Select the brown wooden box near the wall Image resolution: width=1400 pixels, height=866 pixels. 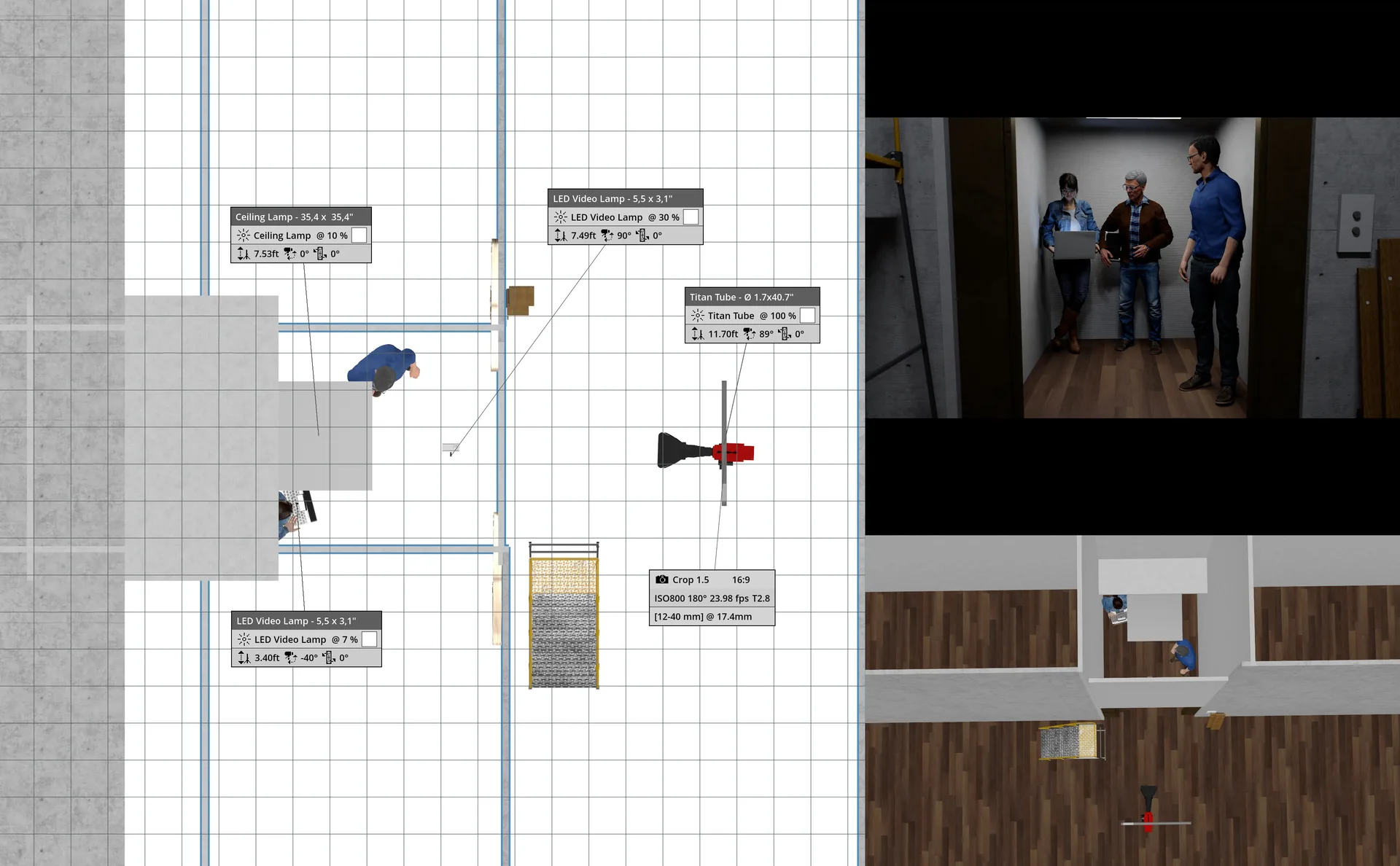[x=521, y=300]
